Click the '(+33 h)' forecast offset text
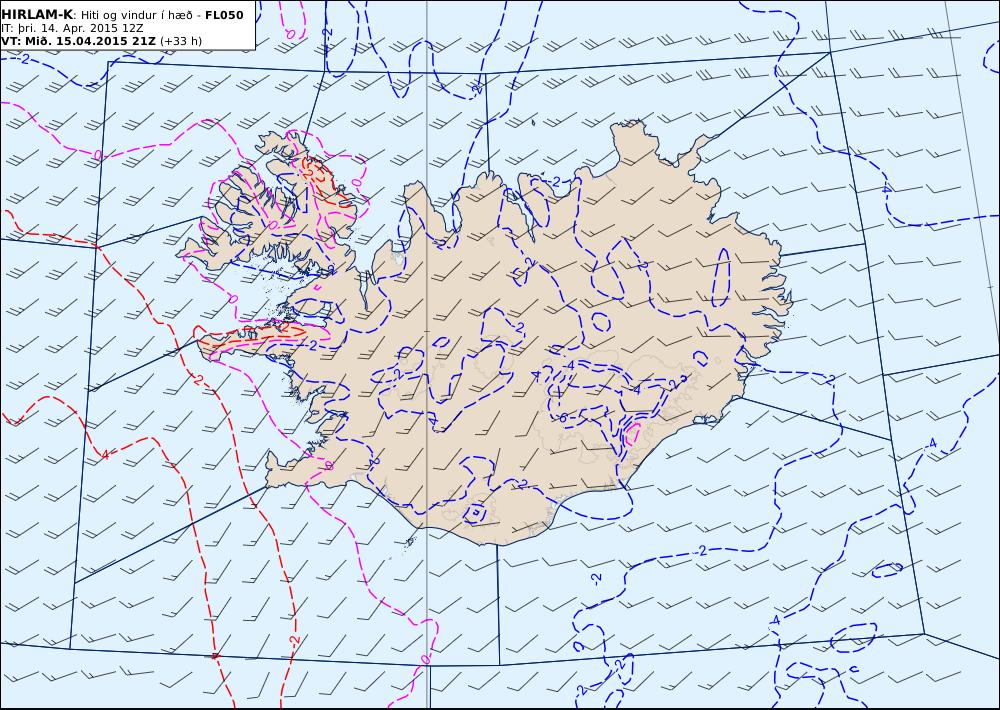 click(180, 41)
